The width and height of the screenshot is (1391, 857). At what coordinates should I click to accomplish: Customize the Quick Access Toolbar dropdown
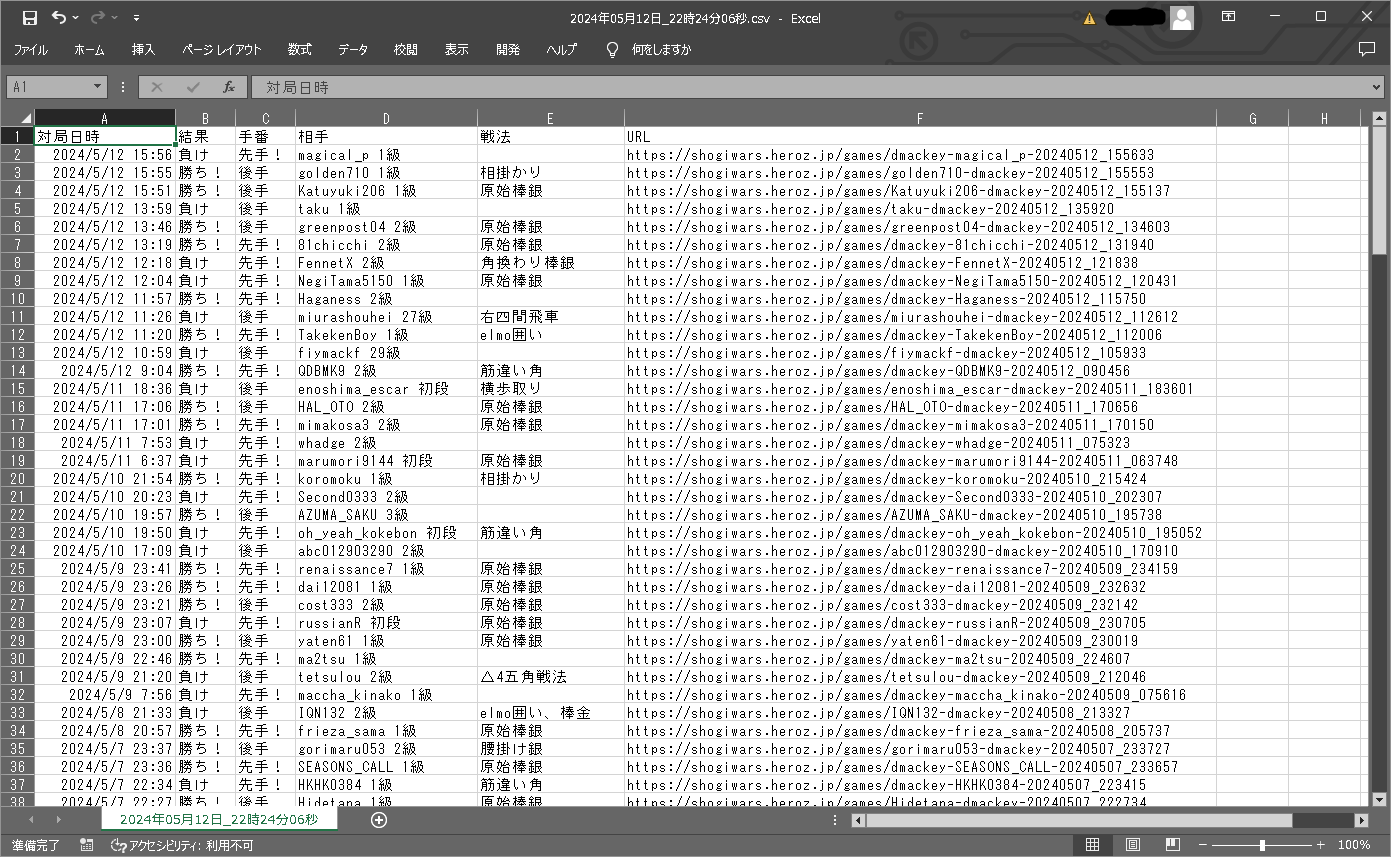[x=136, y=18]
